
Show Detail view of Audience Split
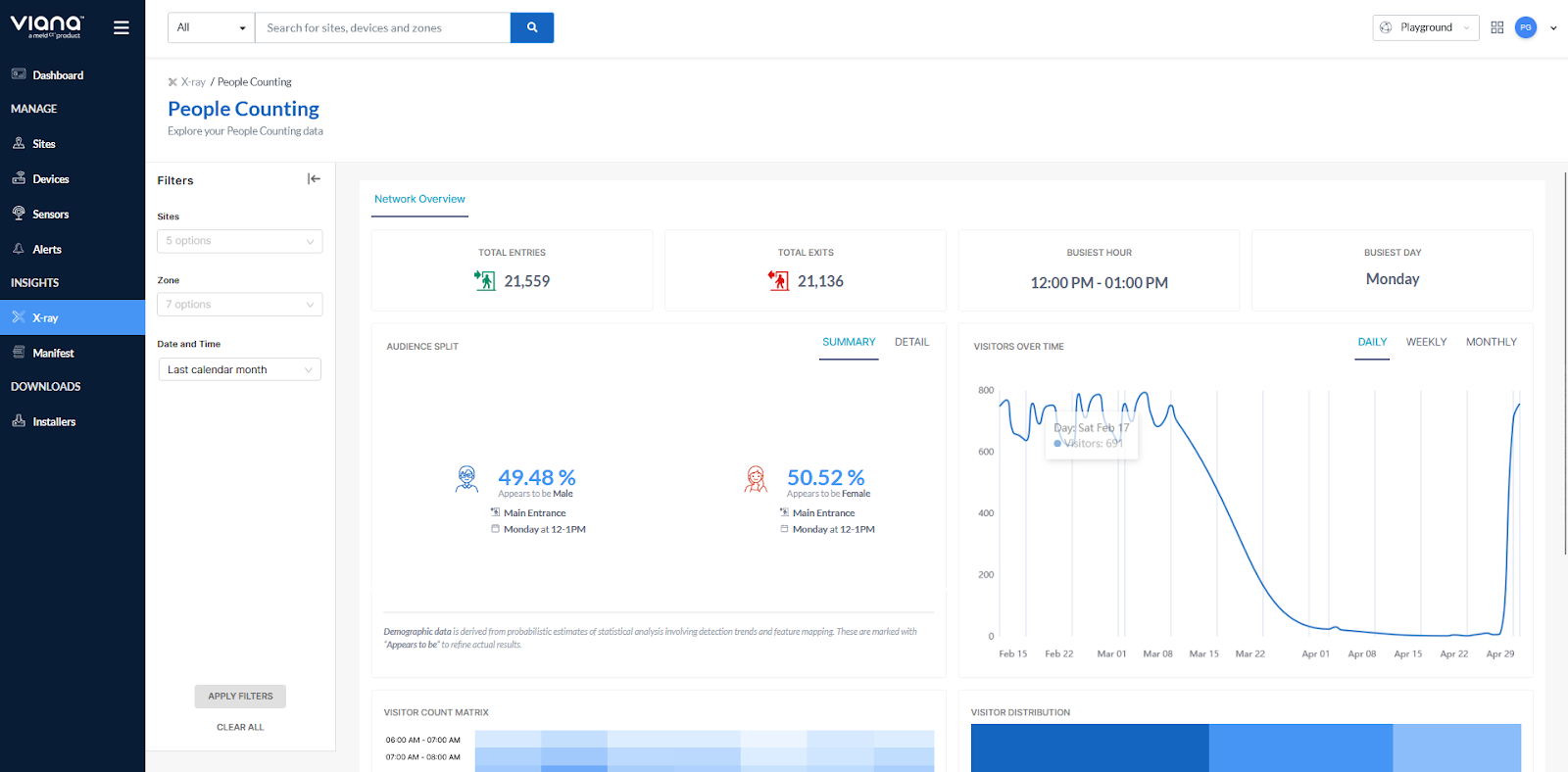point(911,342)
